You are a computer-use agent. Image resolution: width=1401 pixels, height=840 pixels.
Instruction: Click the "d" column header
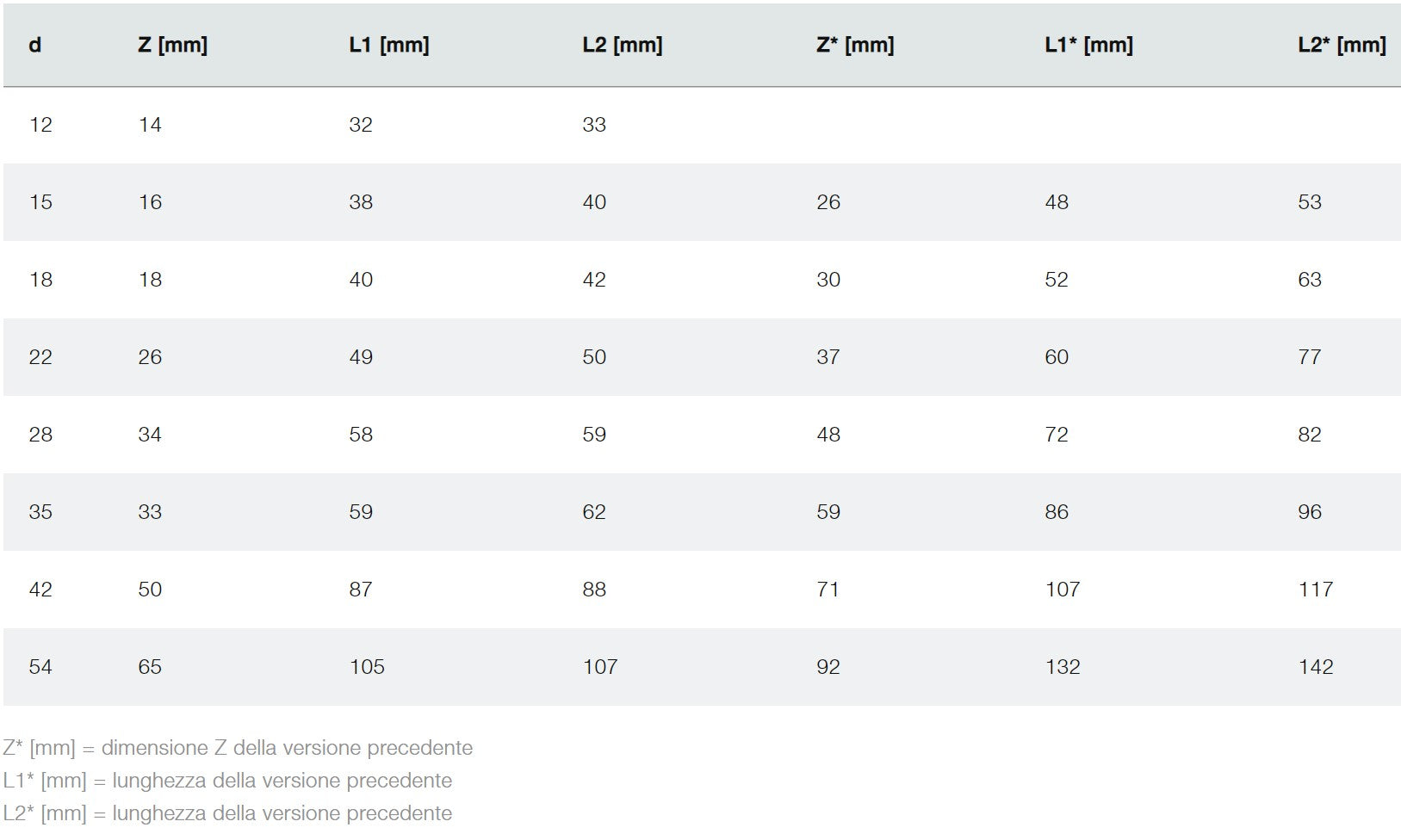click(x=35, y=45)
